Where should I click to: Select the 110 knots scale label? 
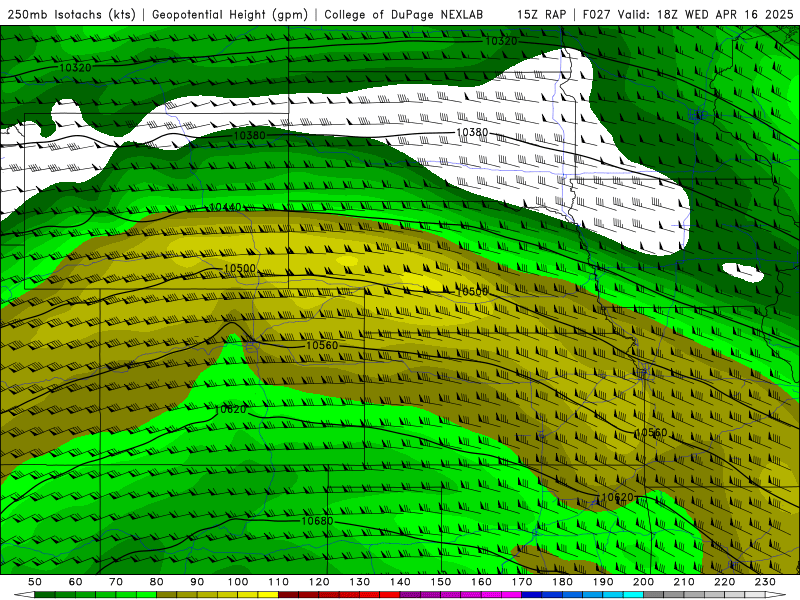point(279,582)
